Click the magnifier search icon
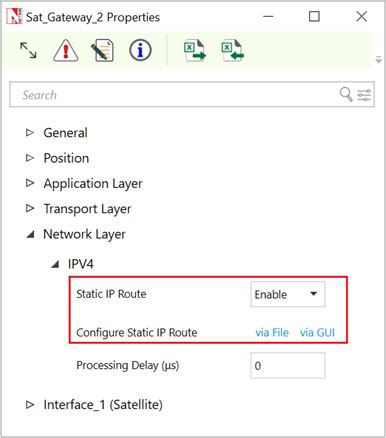The image size is (386, 438). pos(346,95)
